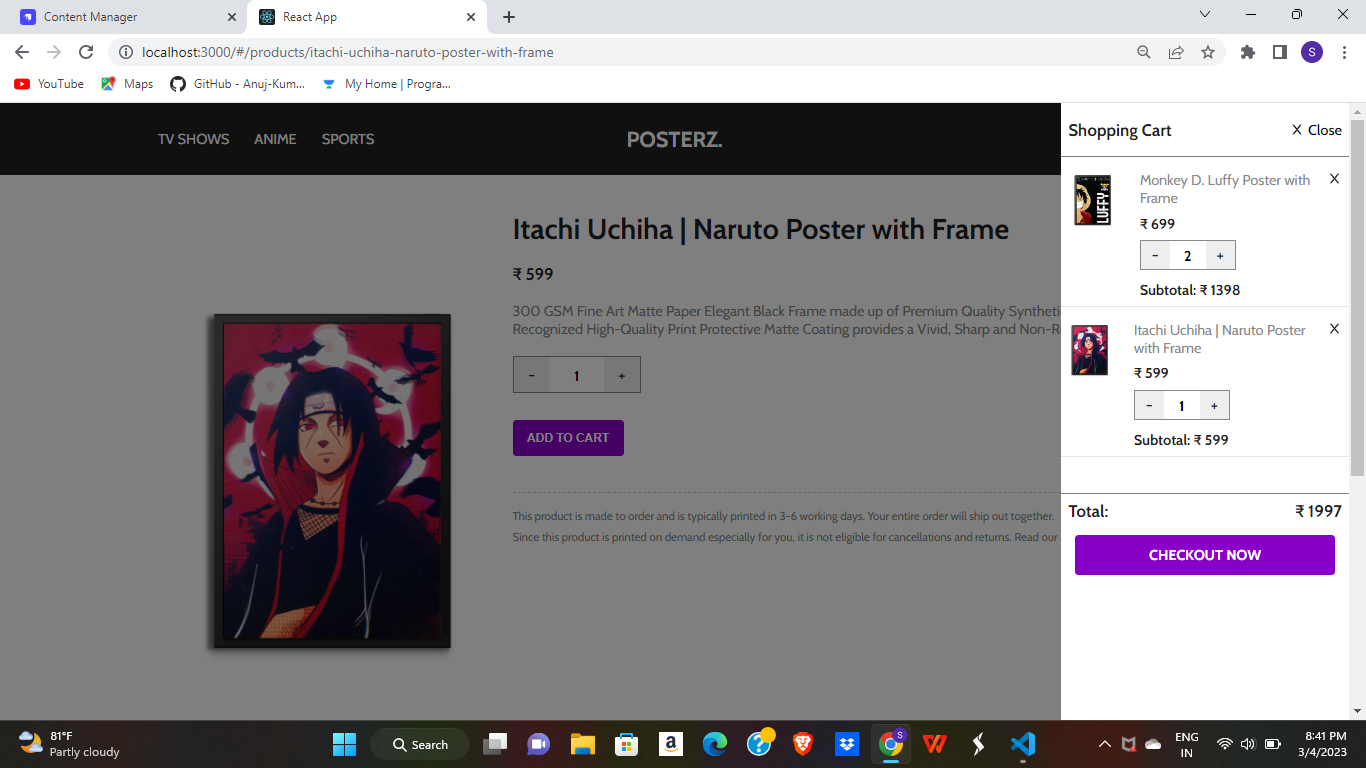Bookmark this page with the star icon
The image size is (1366, 768).
click(1208, 52)
